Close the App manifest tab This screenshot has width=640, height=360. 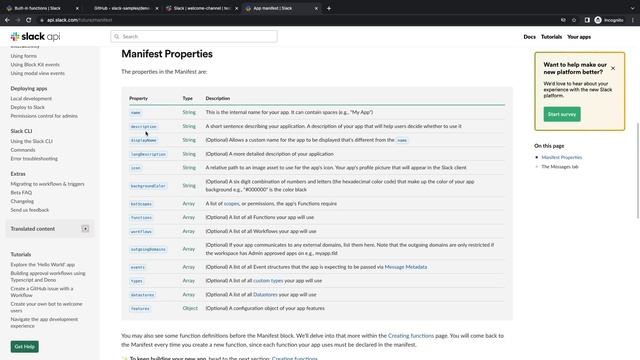pos(316,8)
